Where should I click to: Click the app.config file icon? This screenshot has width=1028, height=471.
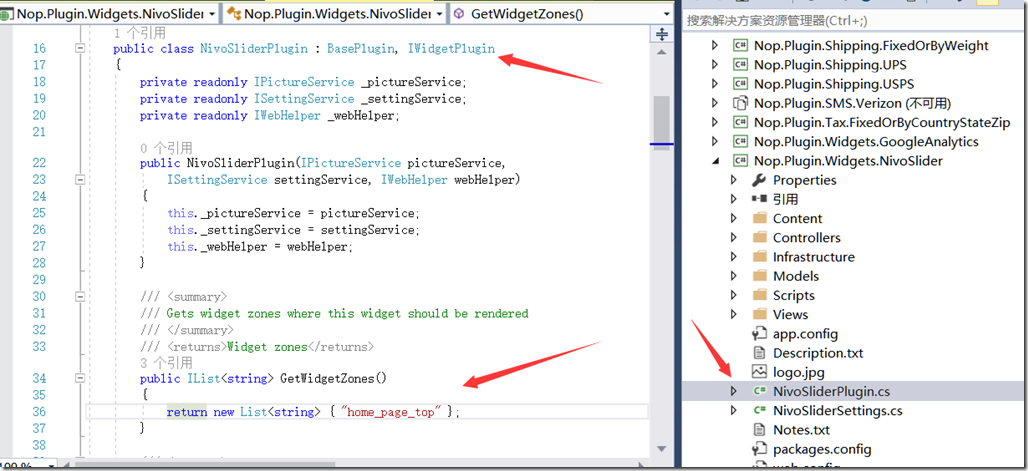[759, 333]
